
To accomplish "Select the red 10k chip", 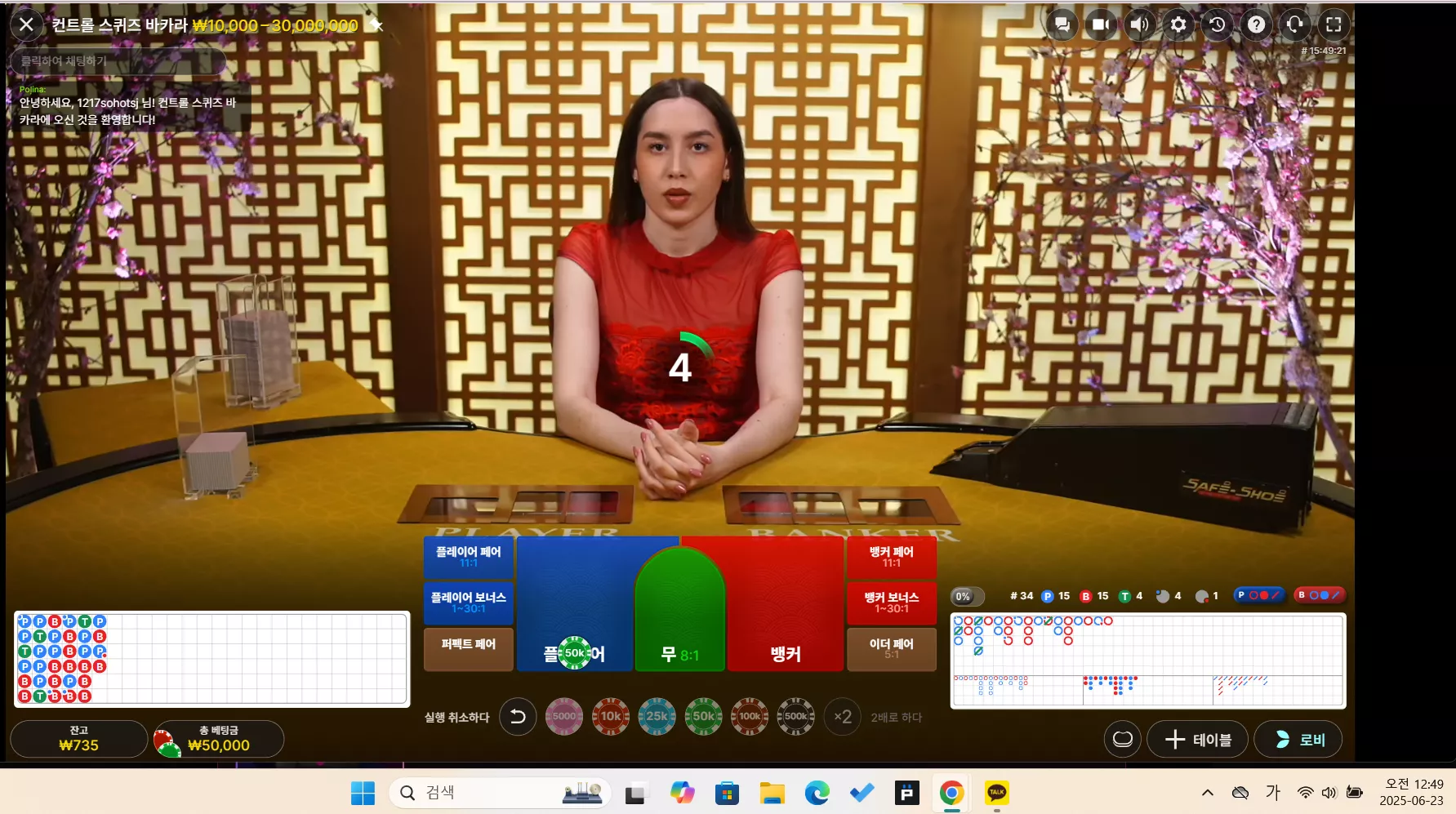I will [611, 717].
